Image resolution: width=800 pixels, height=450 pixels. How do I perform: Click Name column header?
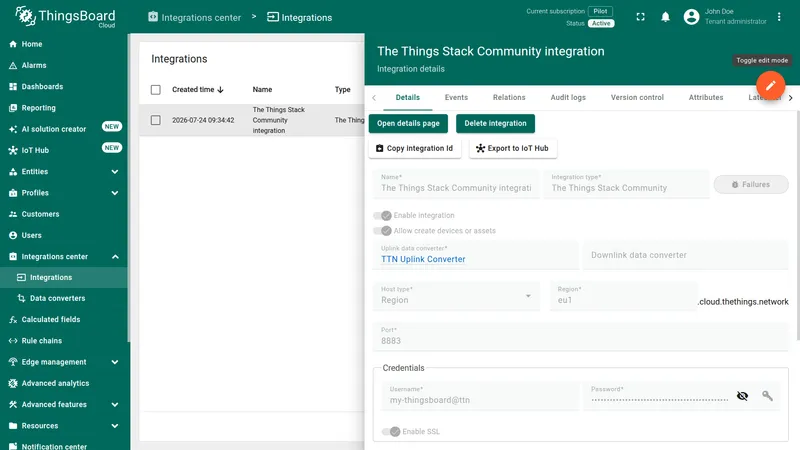pos(262,90)
